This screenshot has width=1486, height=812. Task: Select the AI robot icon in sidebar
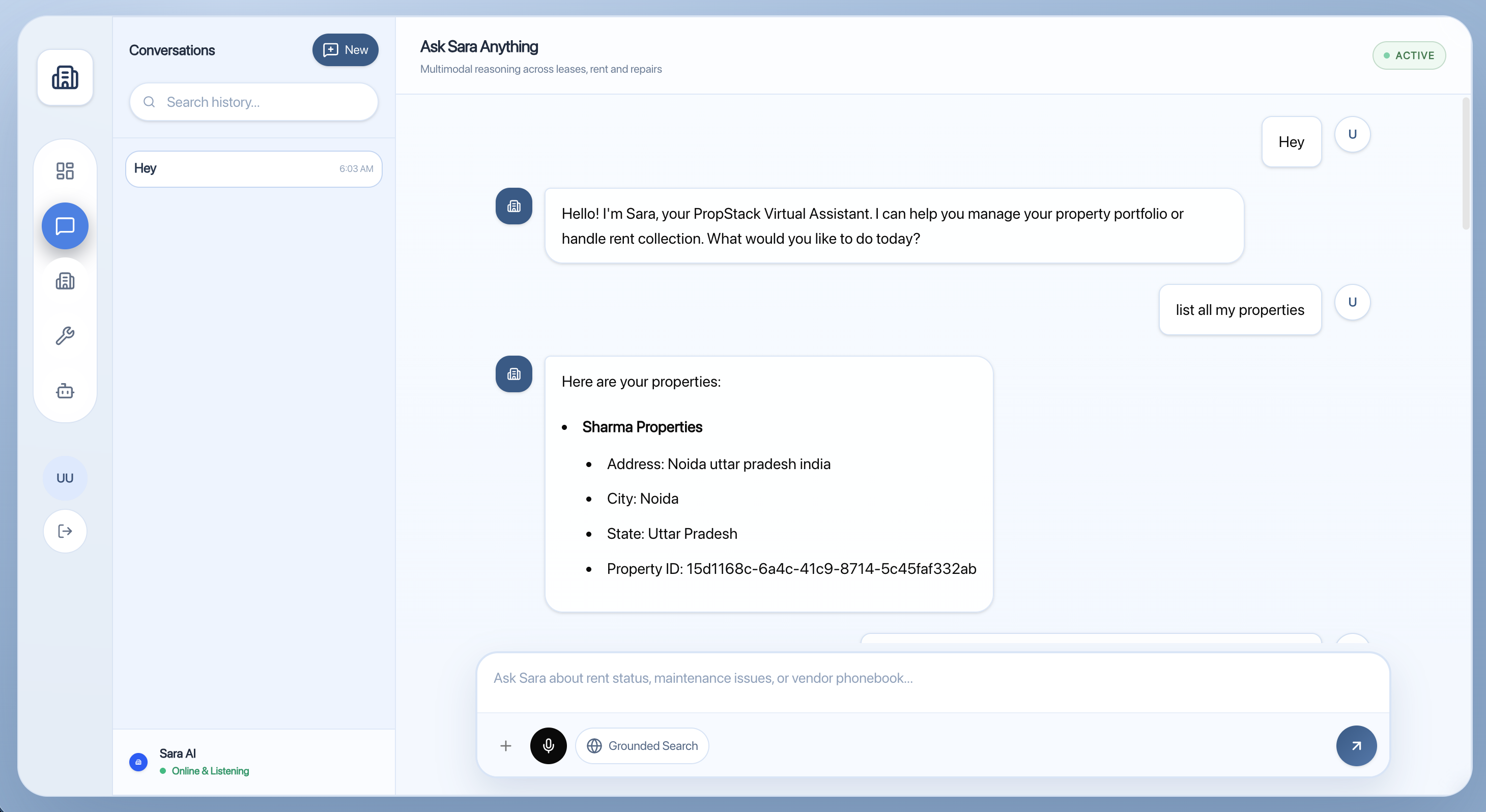click(65, 391)
